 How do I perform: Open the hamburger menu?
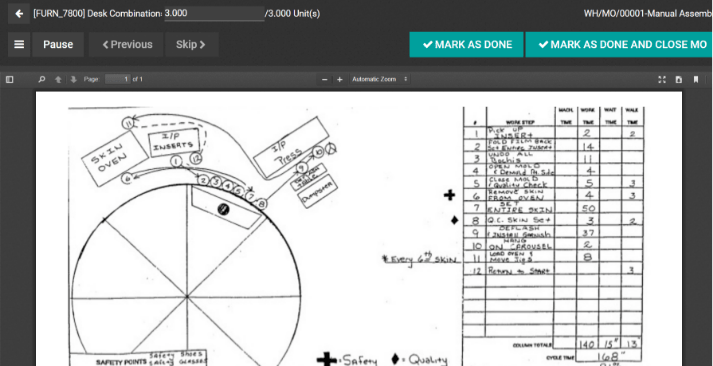click(19, 45)
